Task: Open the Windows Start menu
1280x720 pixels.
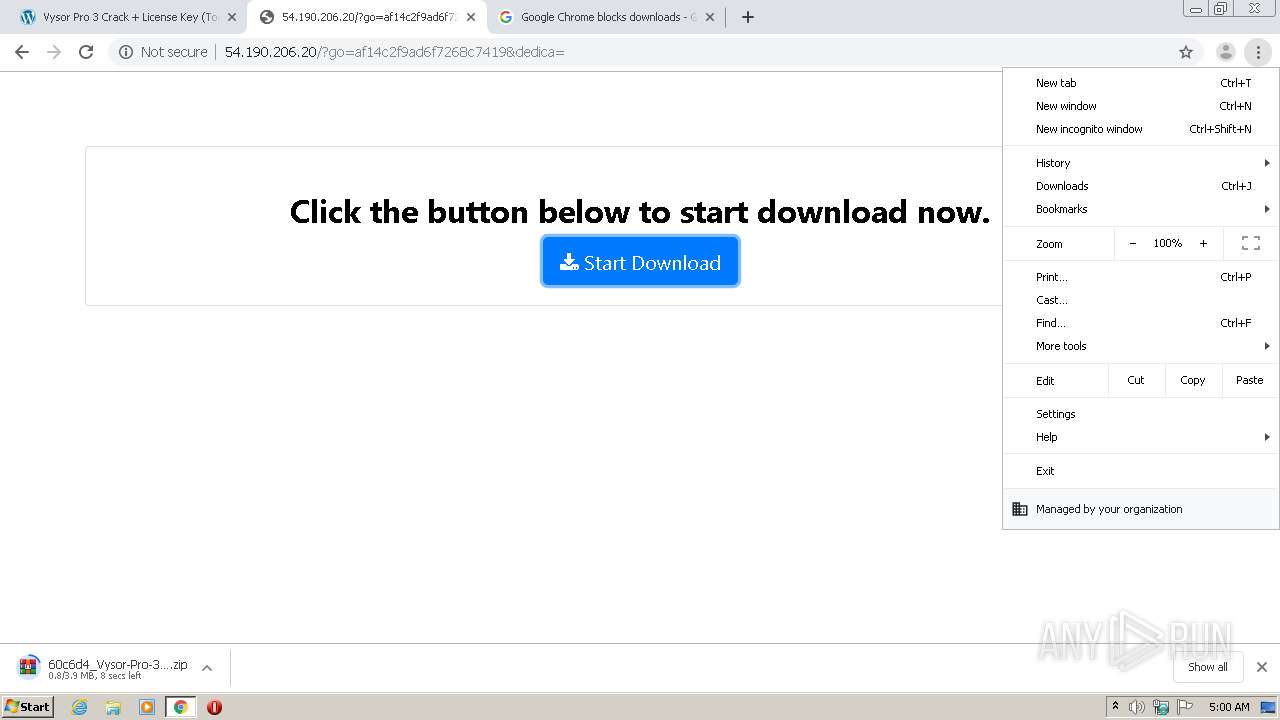Action: click(x=27, y=706)
